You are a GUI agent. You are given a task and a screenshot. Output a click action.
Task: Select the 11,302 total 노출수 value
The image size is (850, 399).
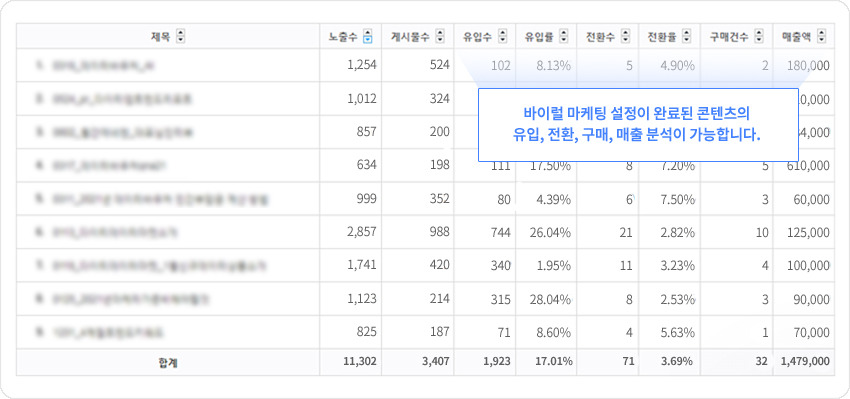point(360,361)
